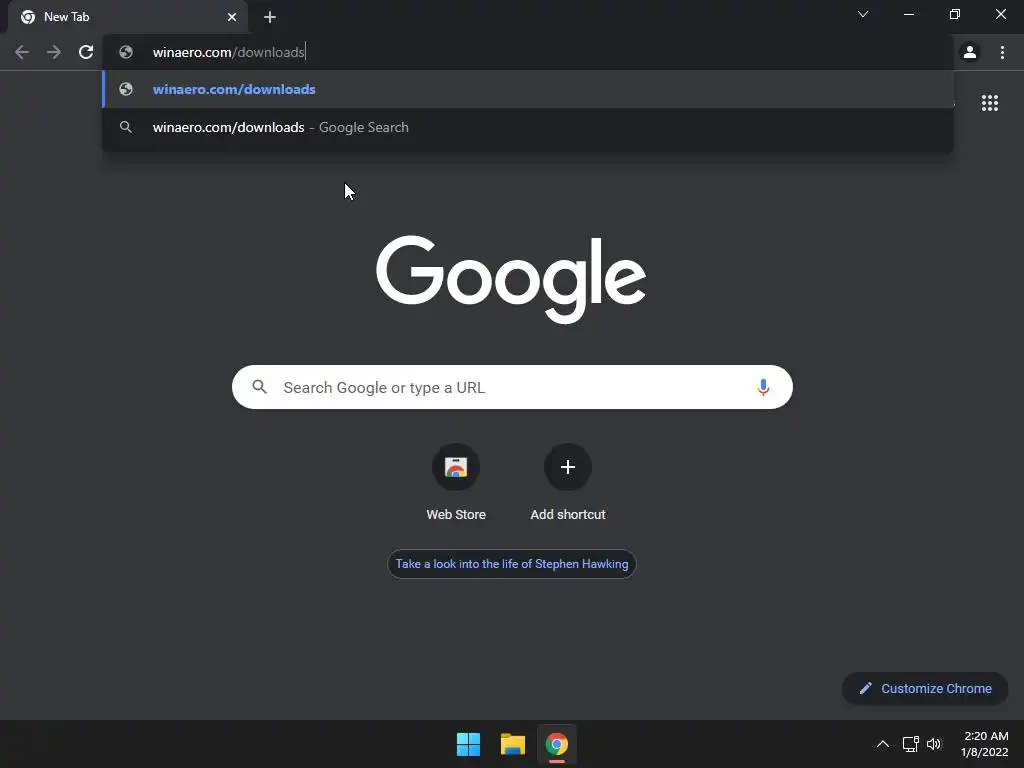Go back with the back arrow
Image resolution: width=1024 pixels, height=768 pixels.
click(x=22, y=52)
